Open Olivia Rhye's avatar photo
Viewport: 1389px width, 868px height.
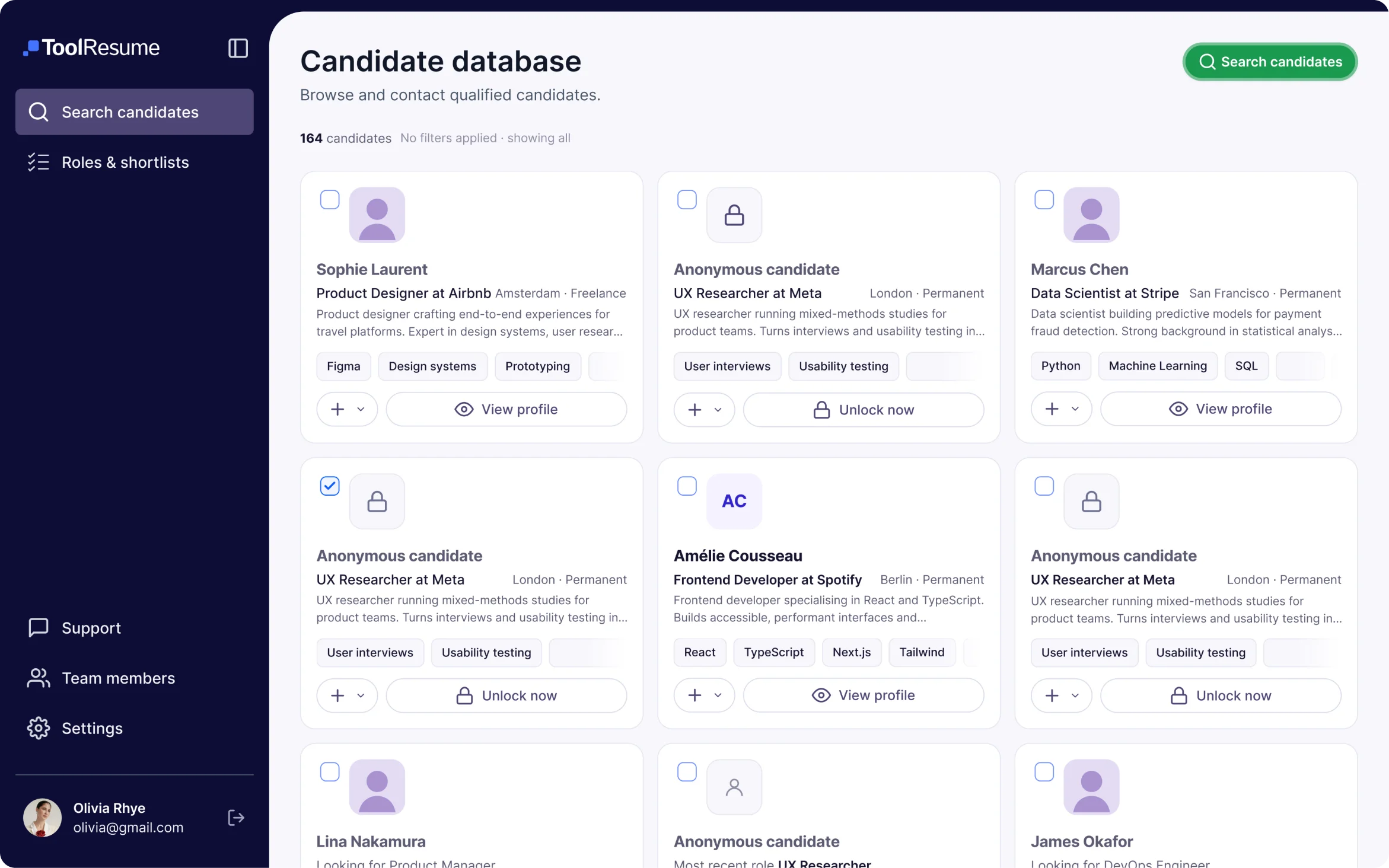click(x=42, y=818)
